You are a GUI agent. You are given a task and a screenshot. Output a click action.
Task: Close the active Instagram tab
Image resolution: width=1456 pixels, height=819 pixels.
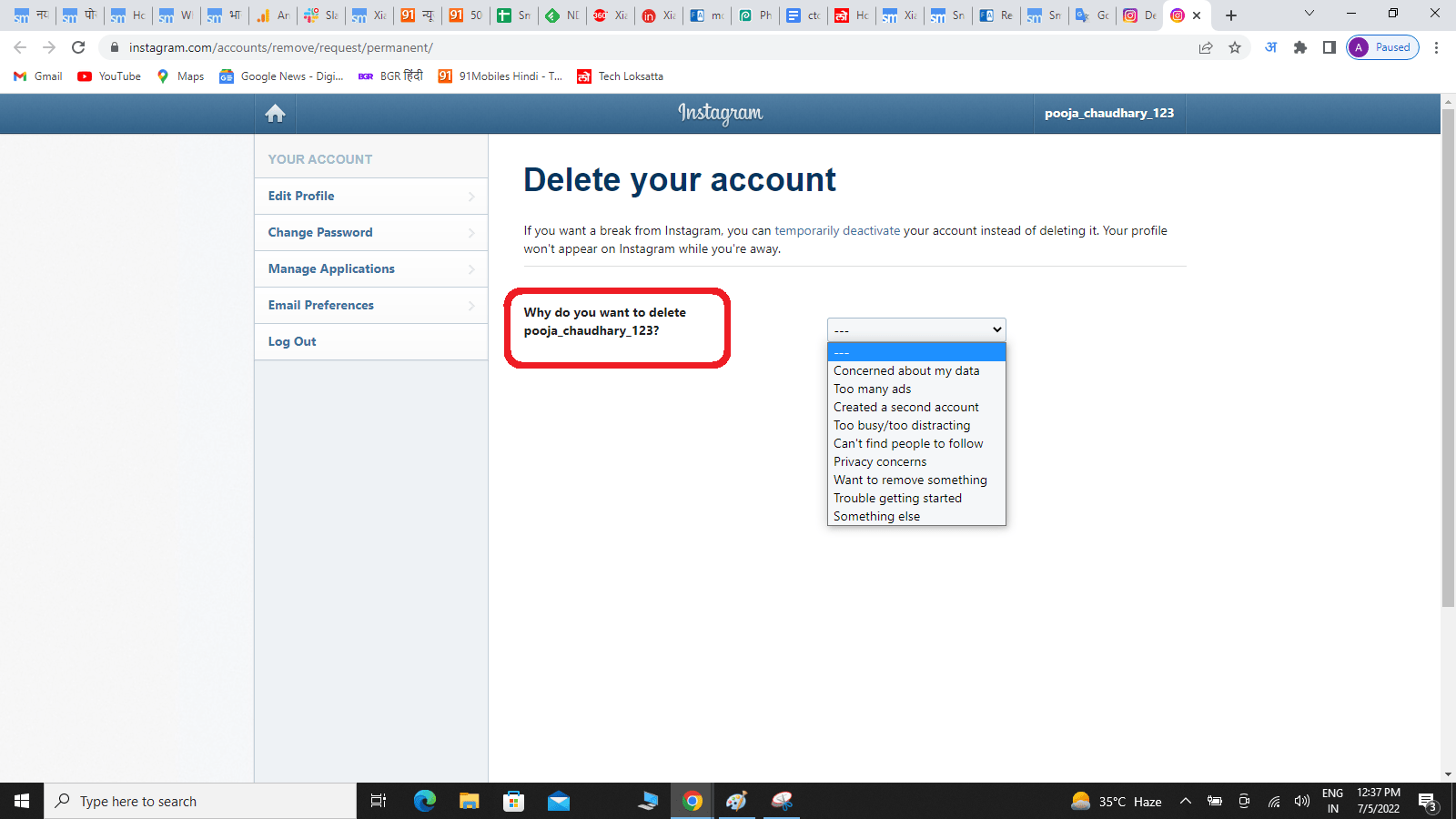click(x=1197, y=15)
